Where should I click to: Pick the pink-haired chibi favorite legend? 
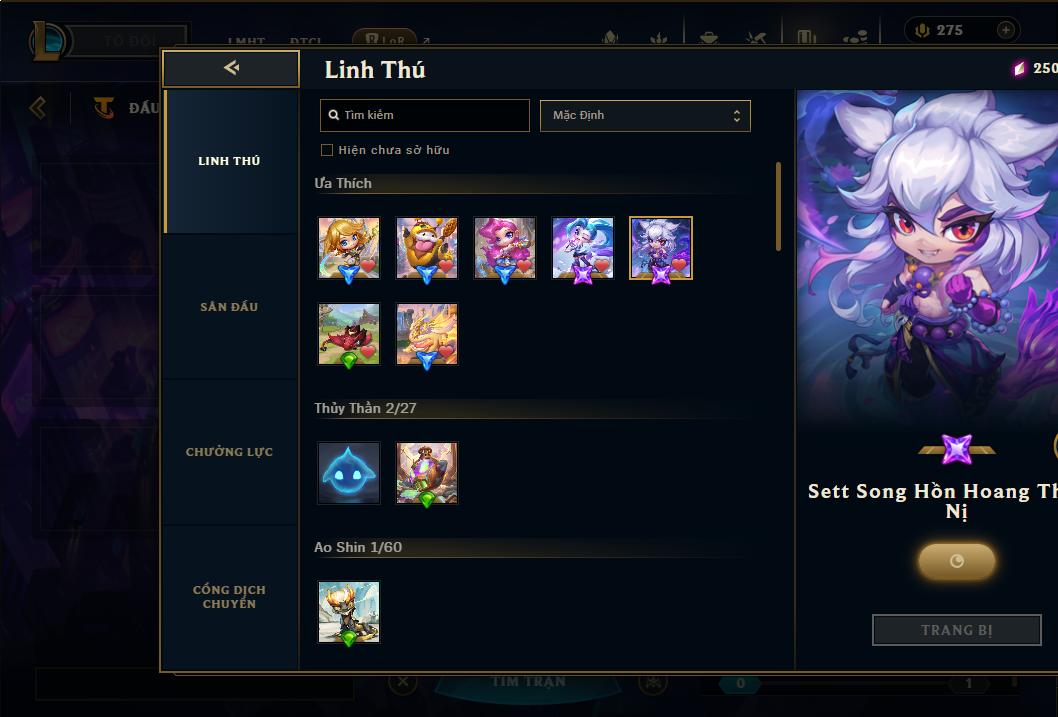tap(505, 248)
